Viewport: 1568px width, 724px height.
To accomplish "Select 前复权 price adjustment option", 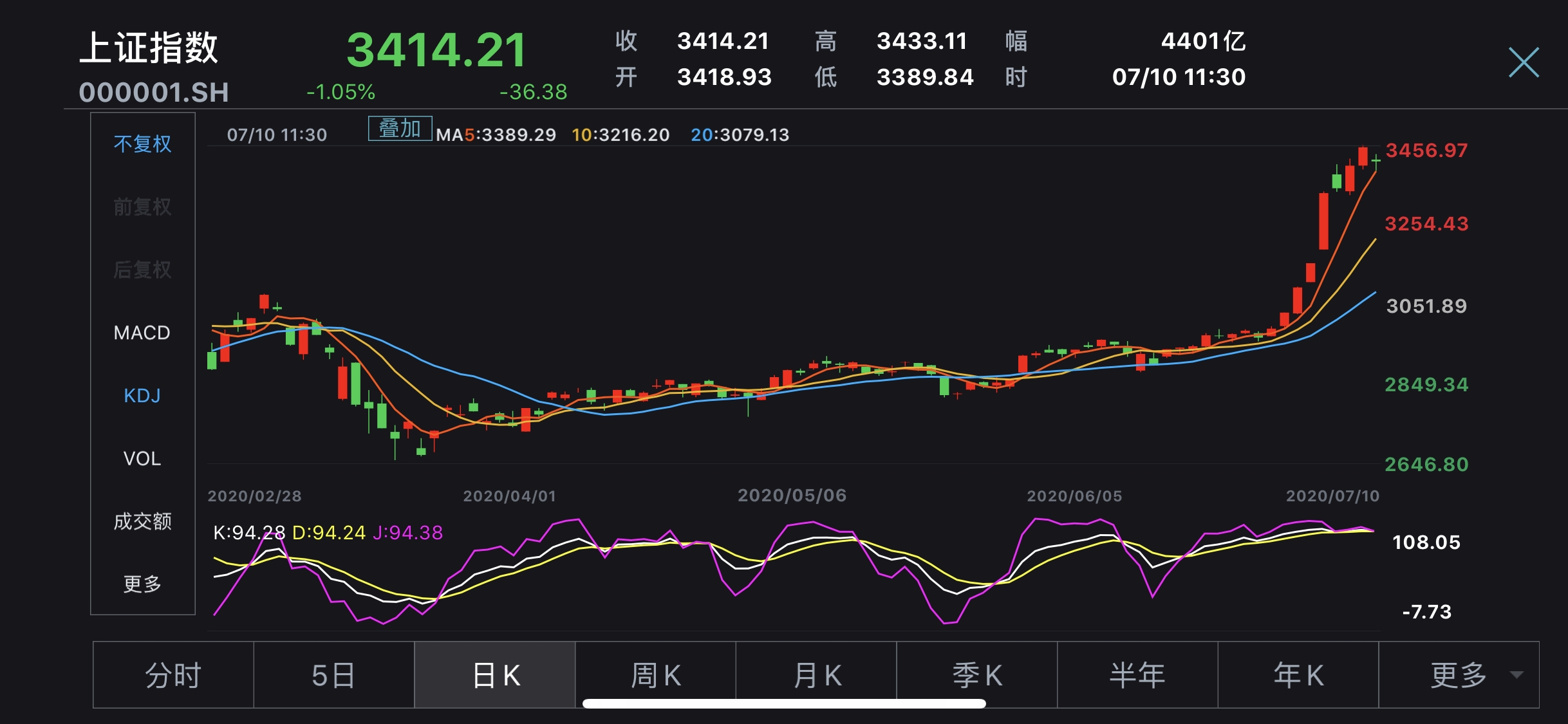I will click(x=142, y=207).
